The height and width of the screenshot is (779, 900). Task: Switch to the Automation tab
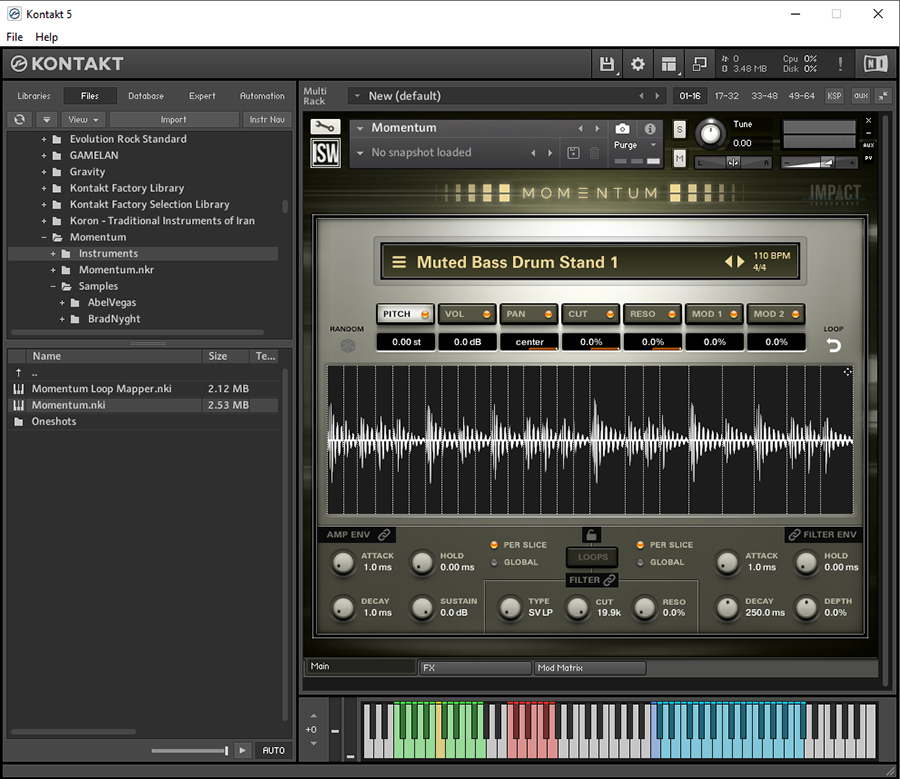point(262,96)
